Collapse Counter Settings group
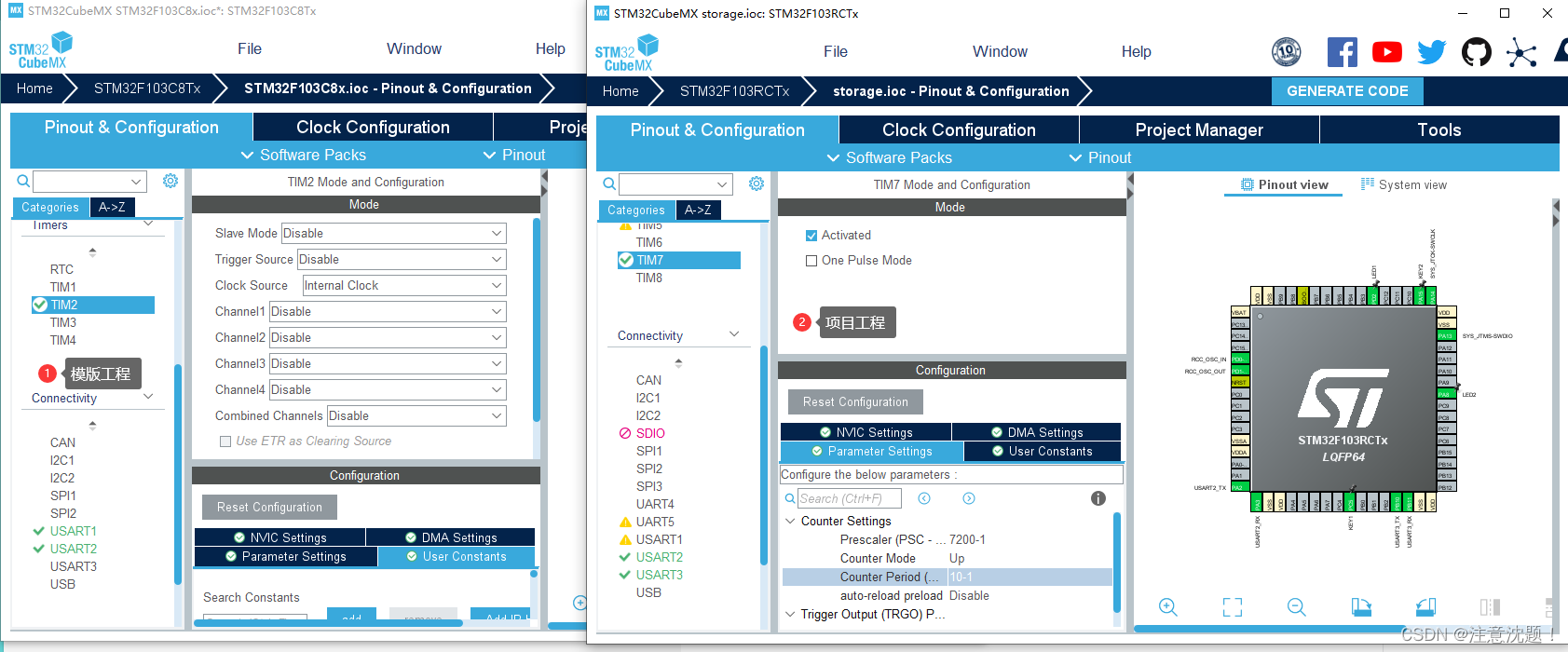The image size is (1568, 652). [x=791, y=522]
